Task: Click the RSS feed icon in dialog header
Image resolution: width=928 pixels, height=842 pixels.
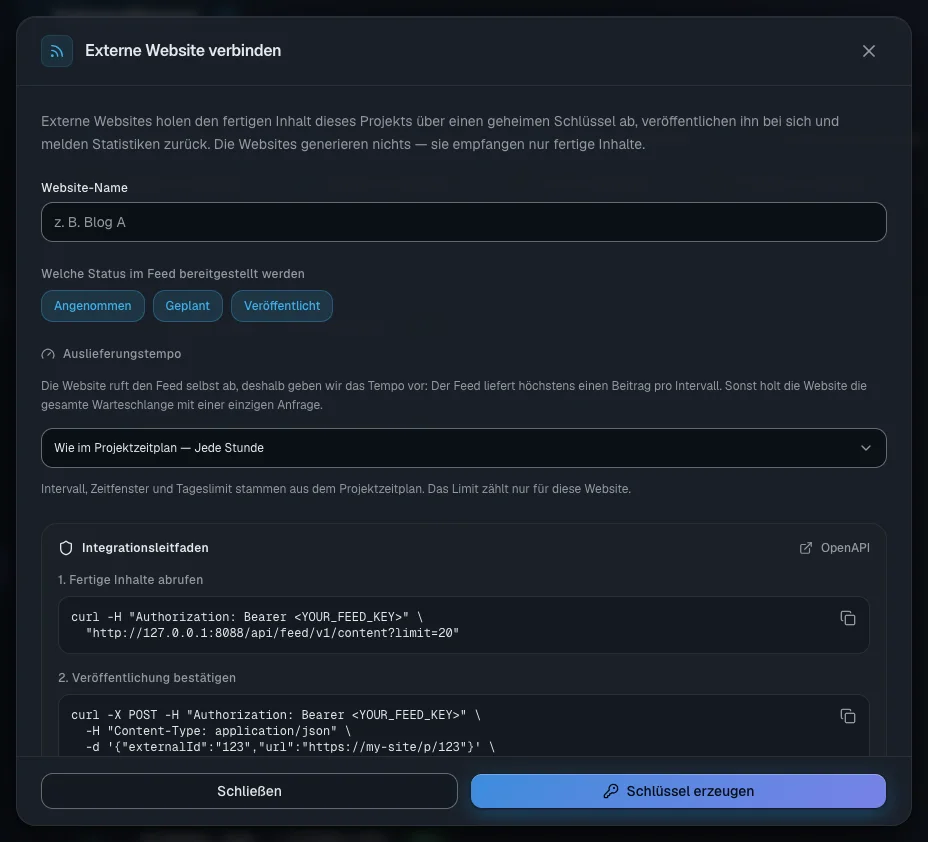Action: point(57,51)
